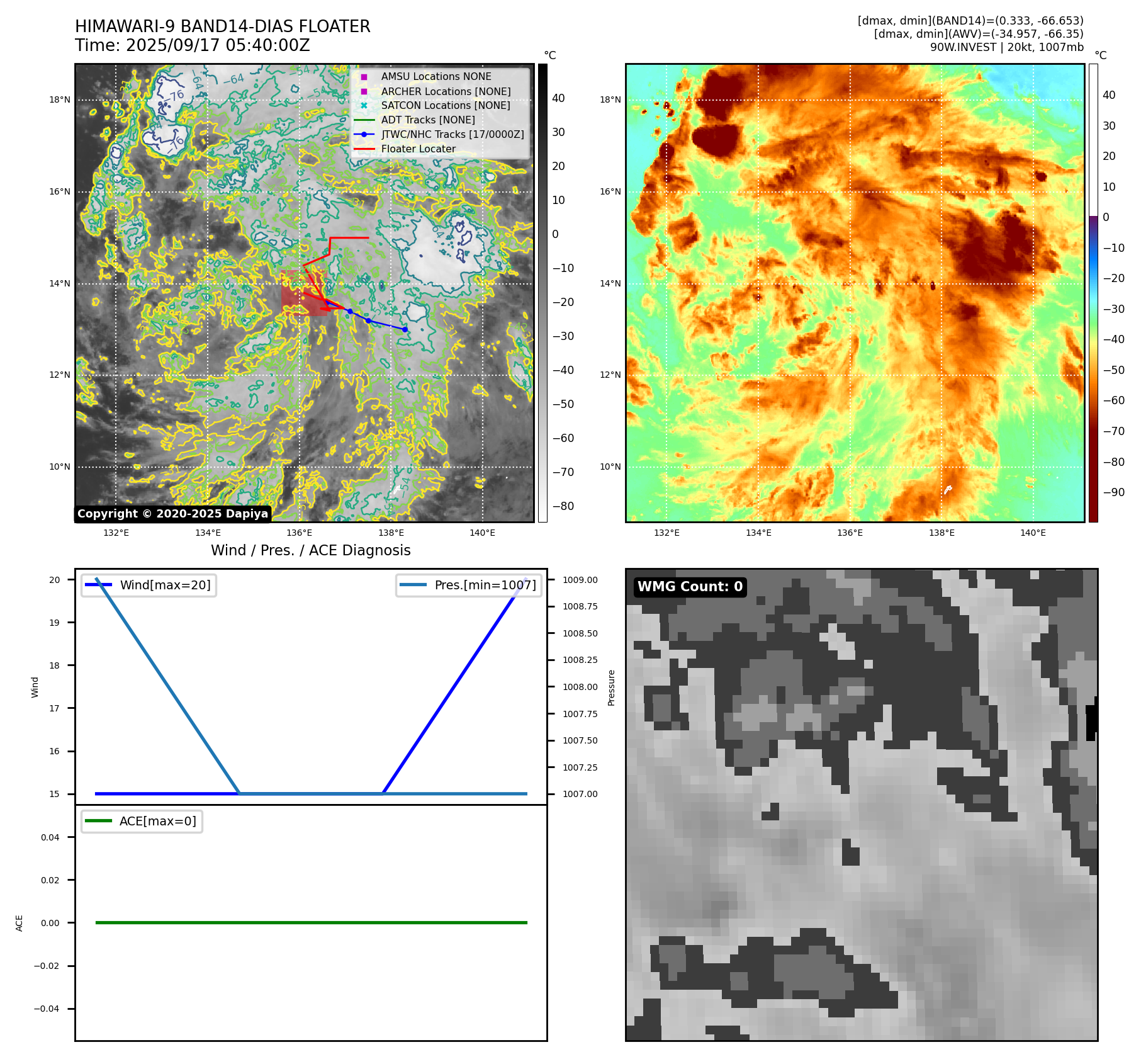Click the ACE[max=0] green line sample
This screenshot has width=1141, height=1064.
coord(98,821)
